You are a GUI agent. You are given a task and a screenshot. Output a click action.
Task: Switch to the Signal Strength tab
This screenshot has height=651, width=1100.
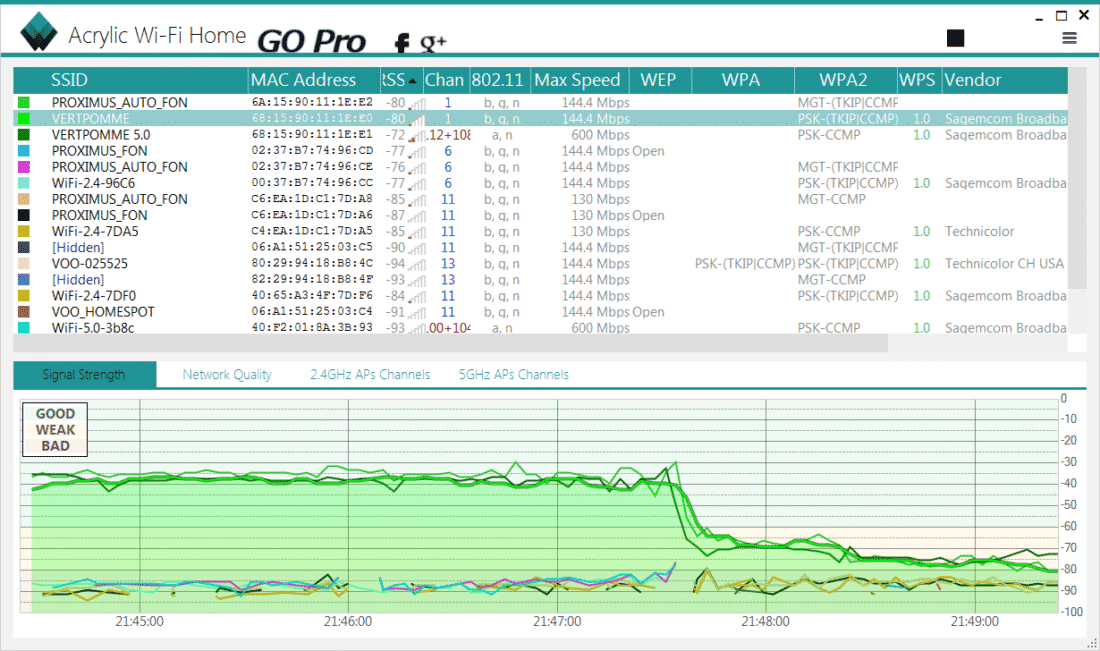click(84, 375)
